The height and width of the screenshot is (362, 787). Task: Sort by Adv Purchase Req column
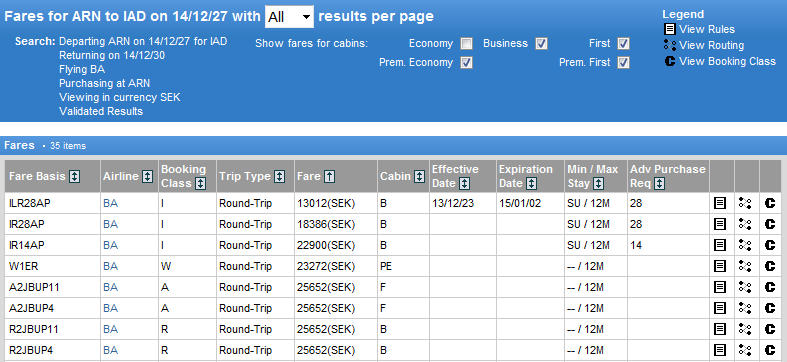660,183
